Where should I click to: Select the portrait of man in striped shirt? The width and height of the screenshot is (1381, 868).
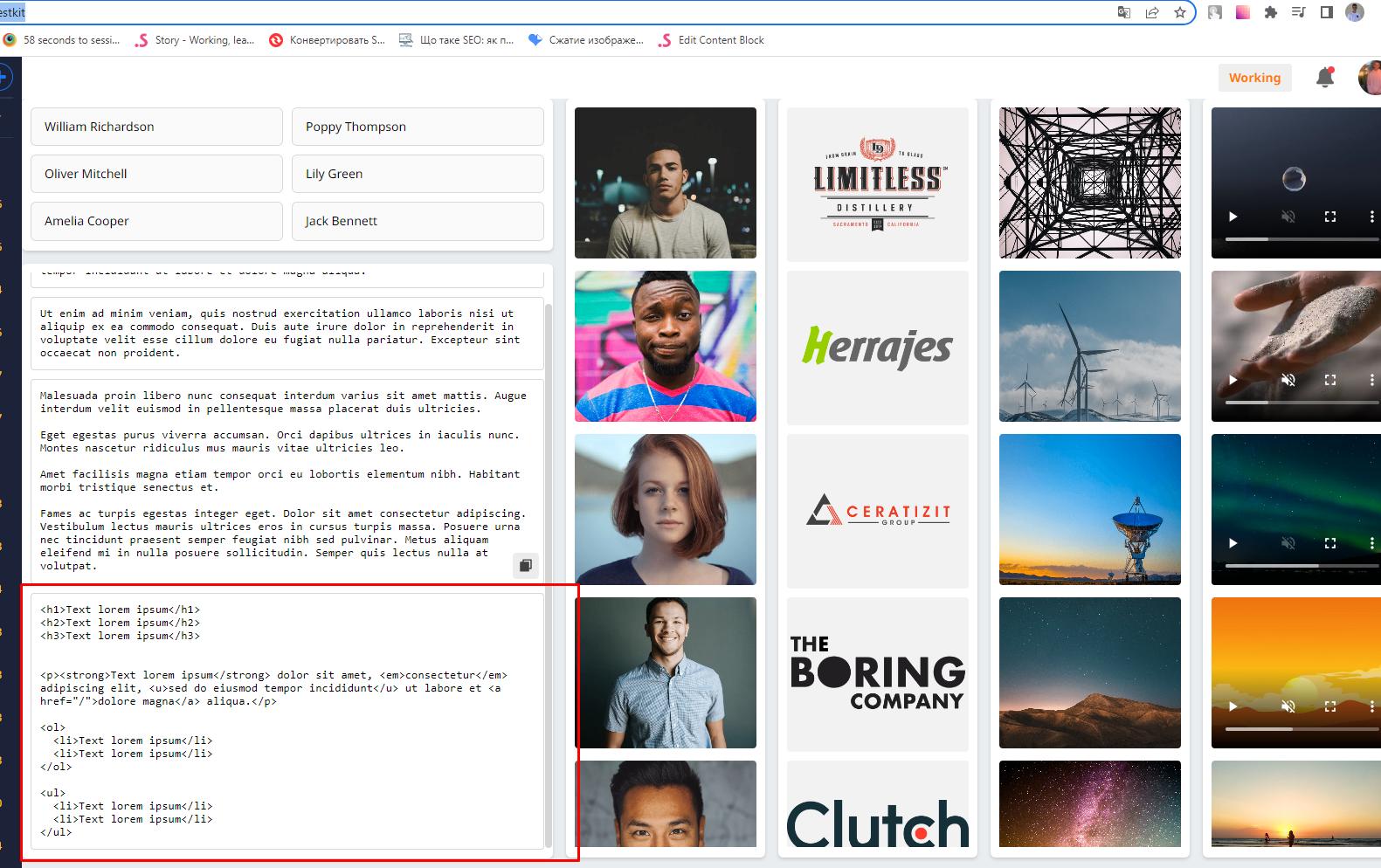[666, 346]
